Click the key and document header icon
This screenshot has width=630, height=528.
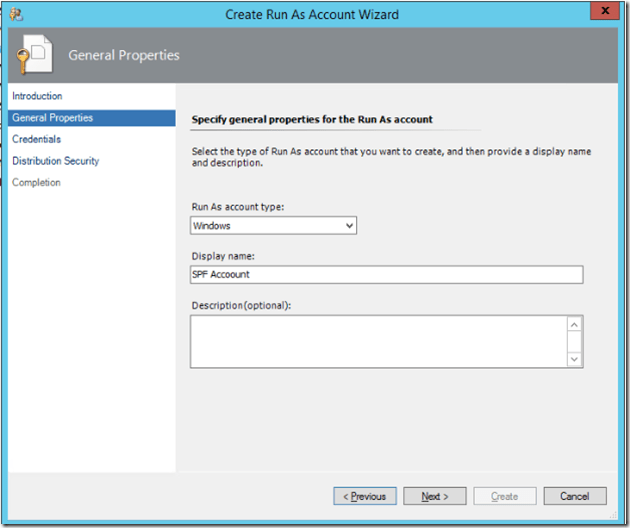[x=30, y=56]
